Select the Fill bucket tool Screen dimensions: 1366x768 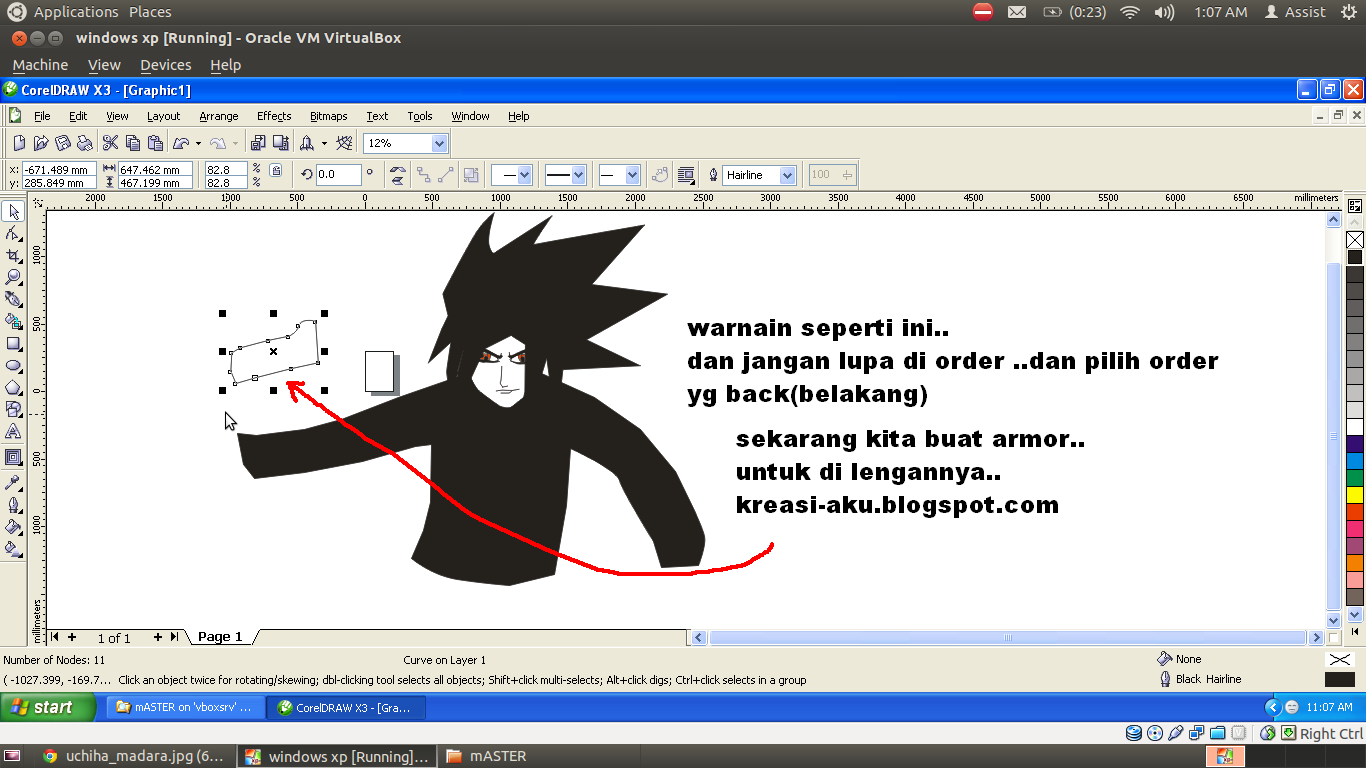click(13, 526)
